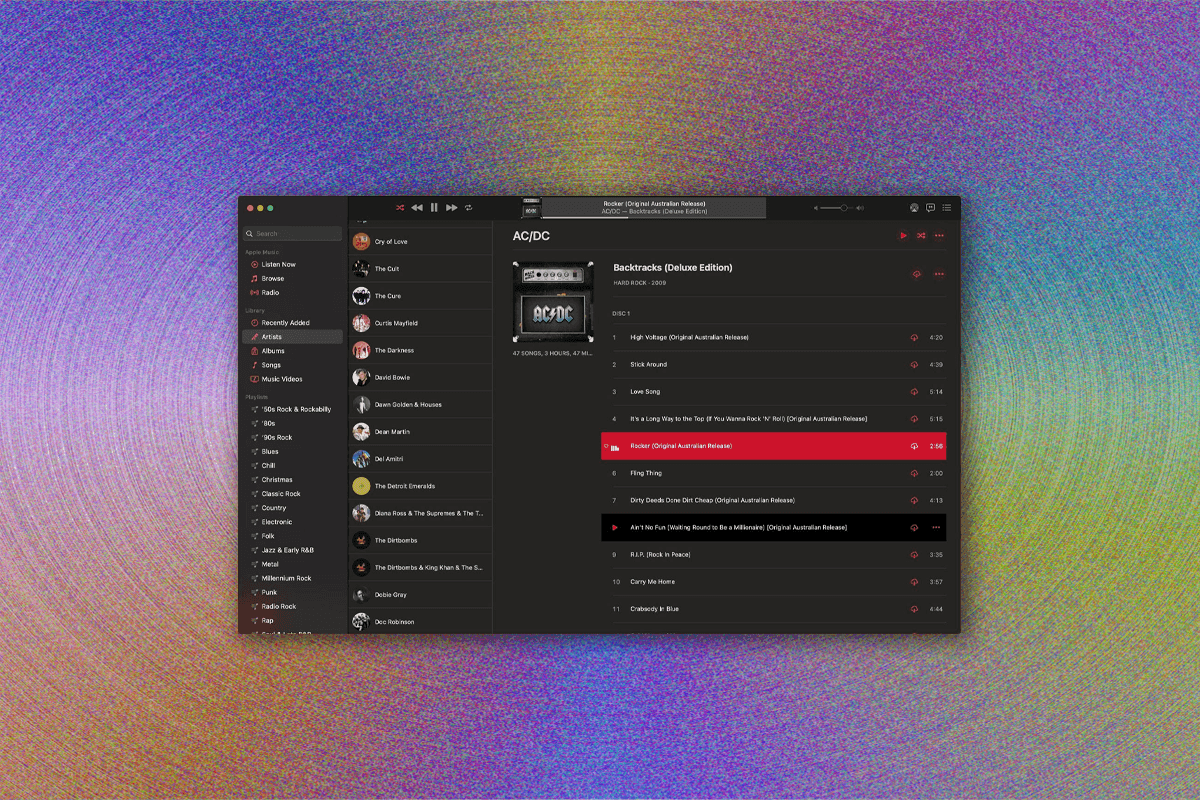Toggle shuffle mode in playback controls
The height and width of the screenshot is (800, 1200).
point(400,207)
